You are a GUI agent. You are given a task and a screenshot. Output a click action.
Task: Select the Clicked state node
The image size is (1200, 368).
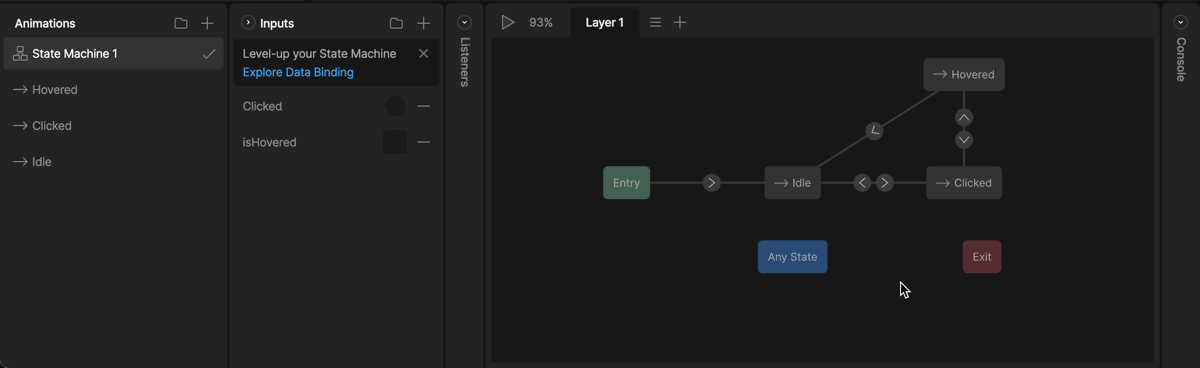[964, 183]
